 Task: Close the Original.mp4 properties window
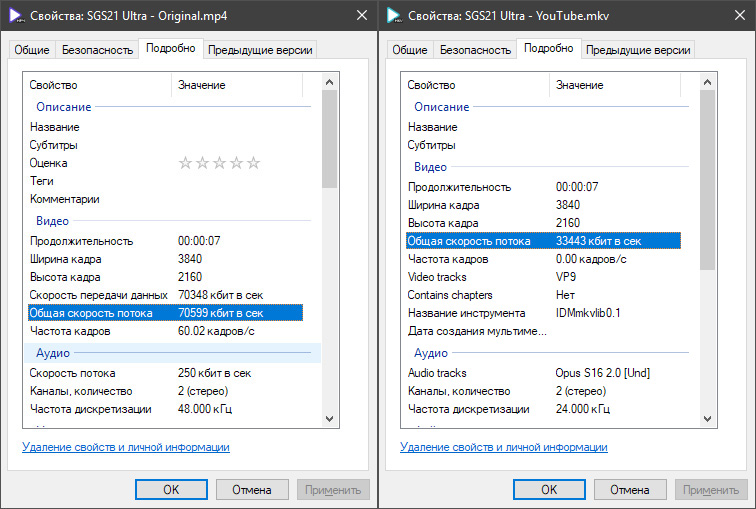tap(357, 15)
